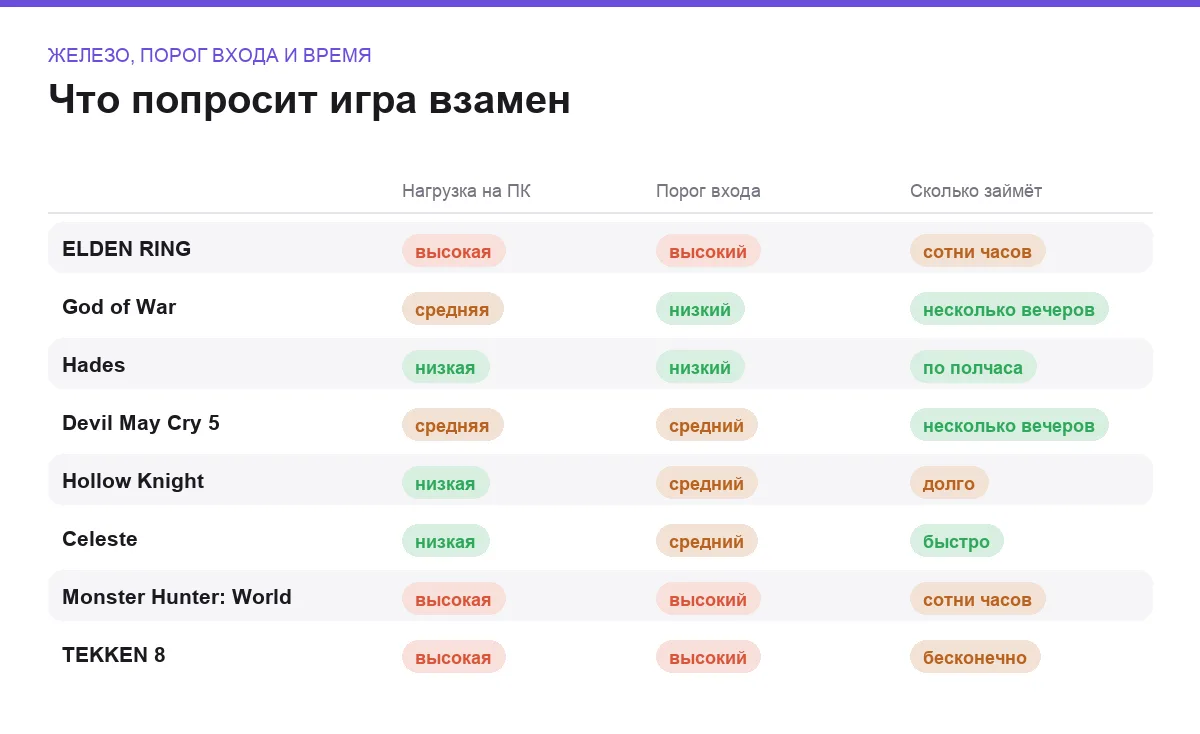Image resolution: width=1200 pixels, height=734 pixels.
Task: Click Hollow Knight's 'долго' badge
Action: [949, 483]
